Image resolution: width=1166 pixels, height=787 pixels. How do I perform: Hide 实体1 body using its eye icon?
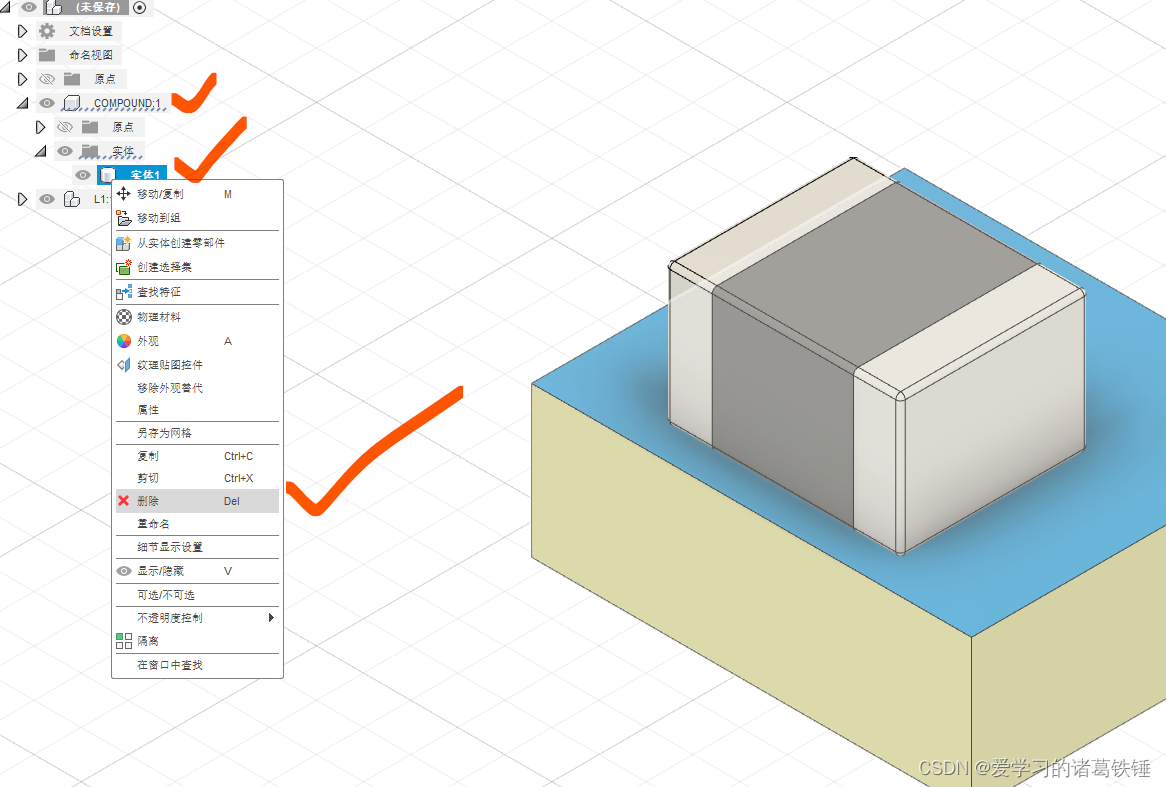(x=83, y=175)
